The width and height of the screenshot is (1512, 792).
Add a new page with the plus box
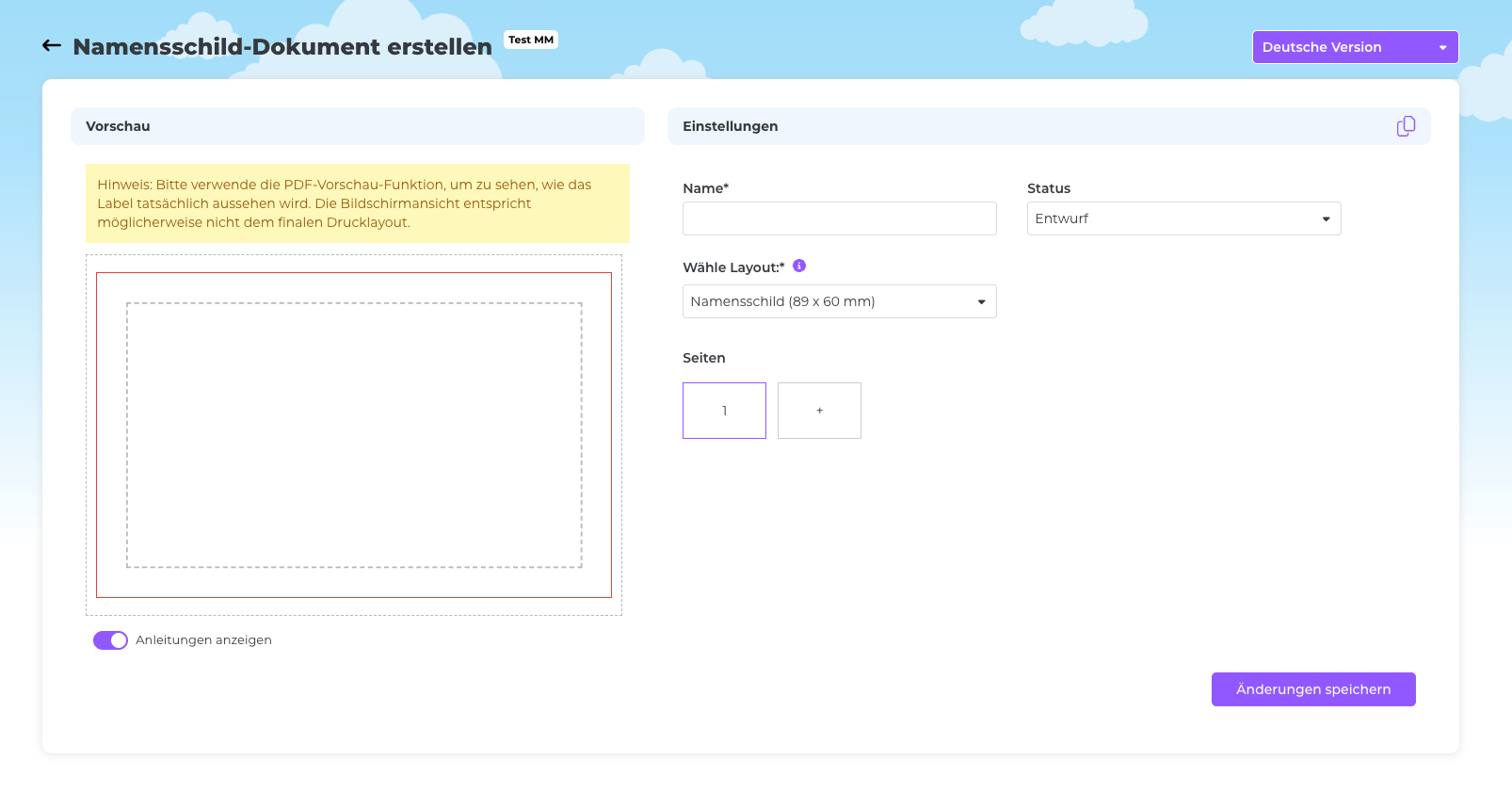click(819, 411)
